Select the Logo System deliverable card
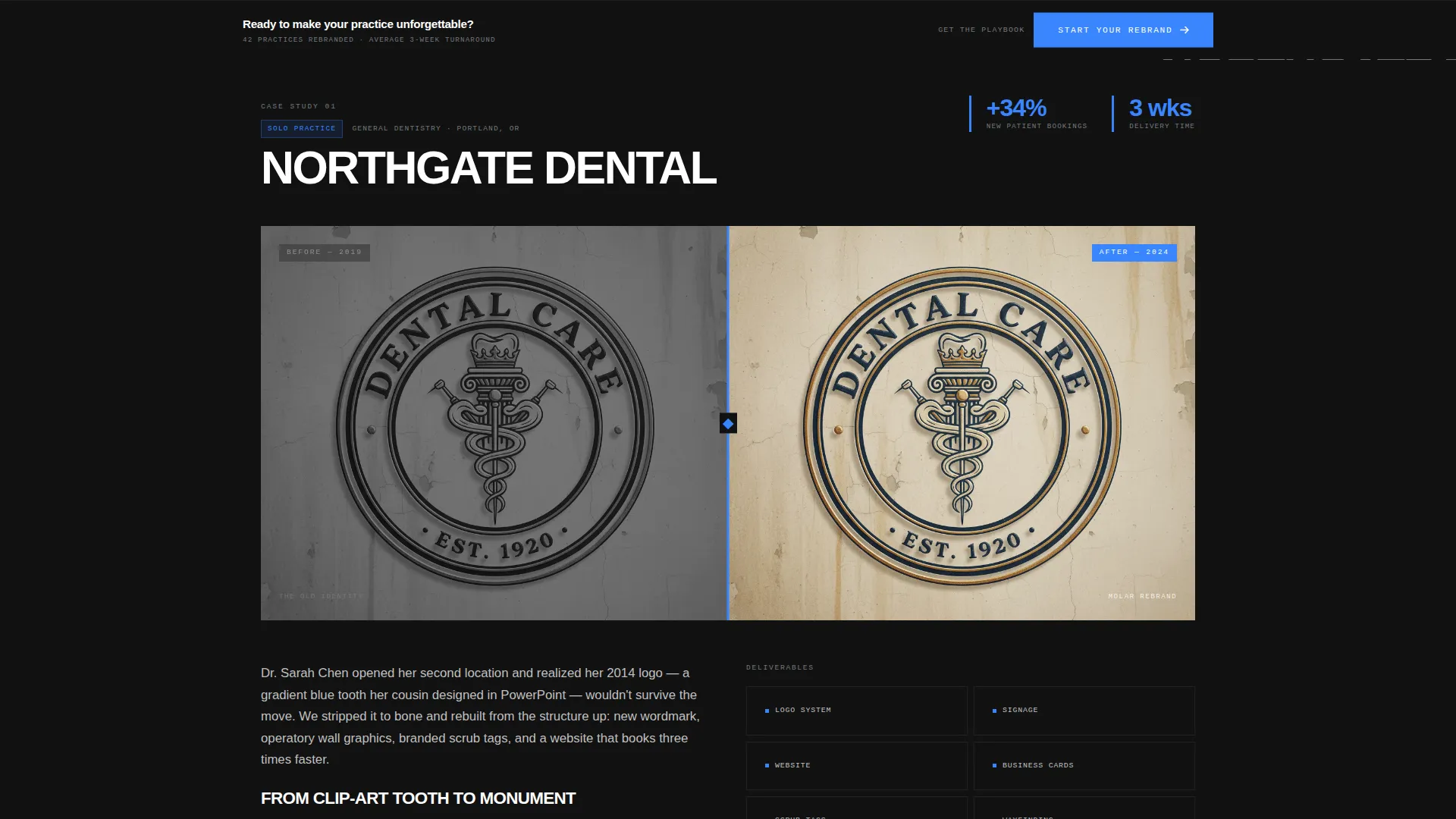Image resolution: width=1456 pixels, height=819 pixels. click(x=857, y=711)
